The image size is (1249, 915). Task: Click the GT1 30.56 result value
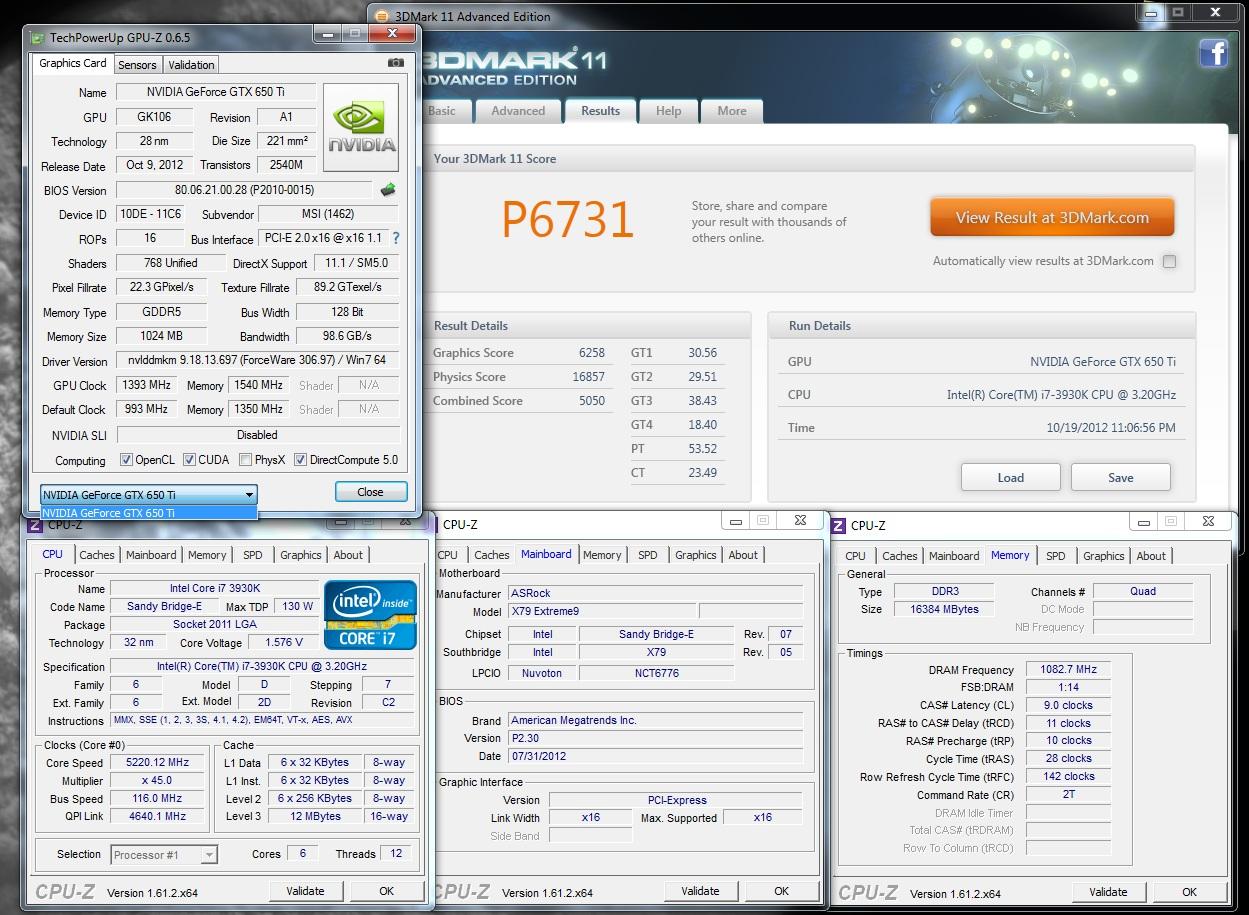tap(702, 353)
